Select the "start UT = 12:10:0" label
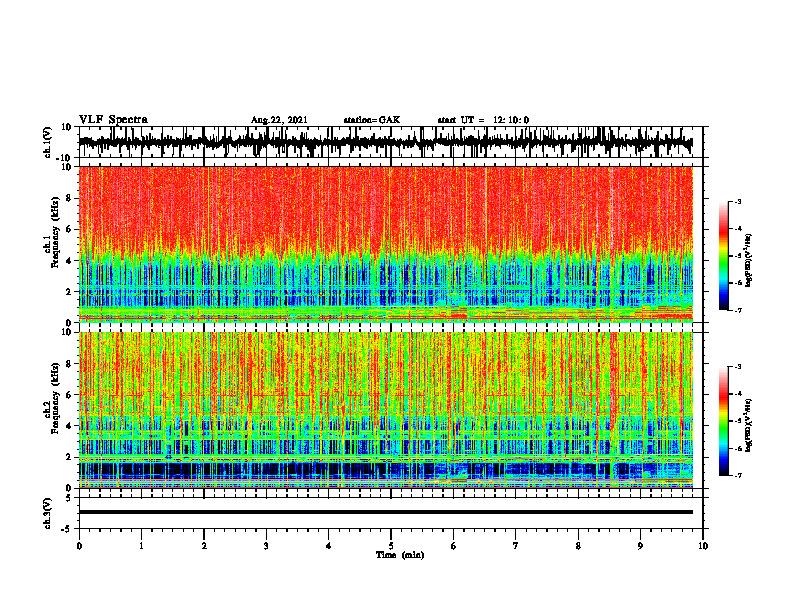 (x=483, y=120)
